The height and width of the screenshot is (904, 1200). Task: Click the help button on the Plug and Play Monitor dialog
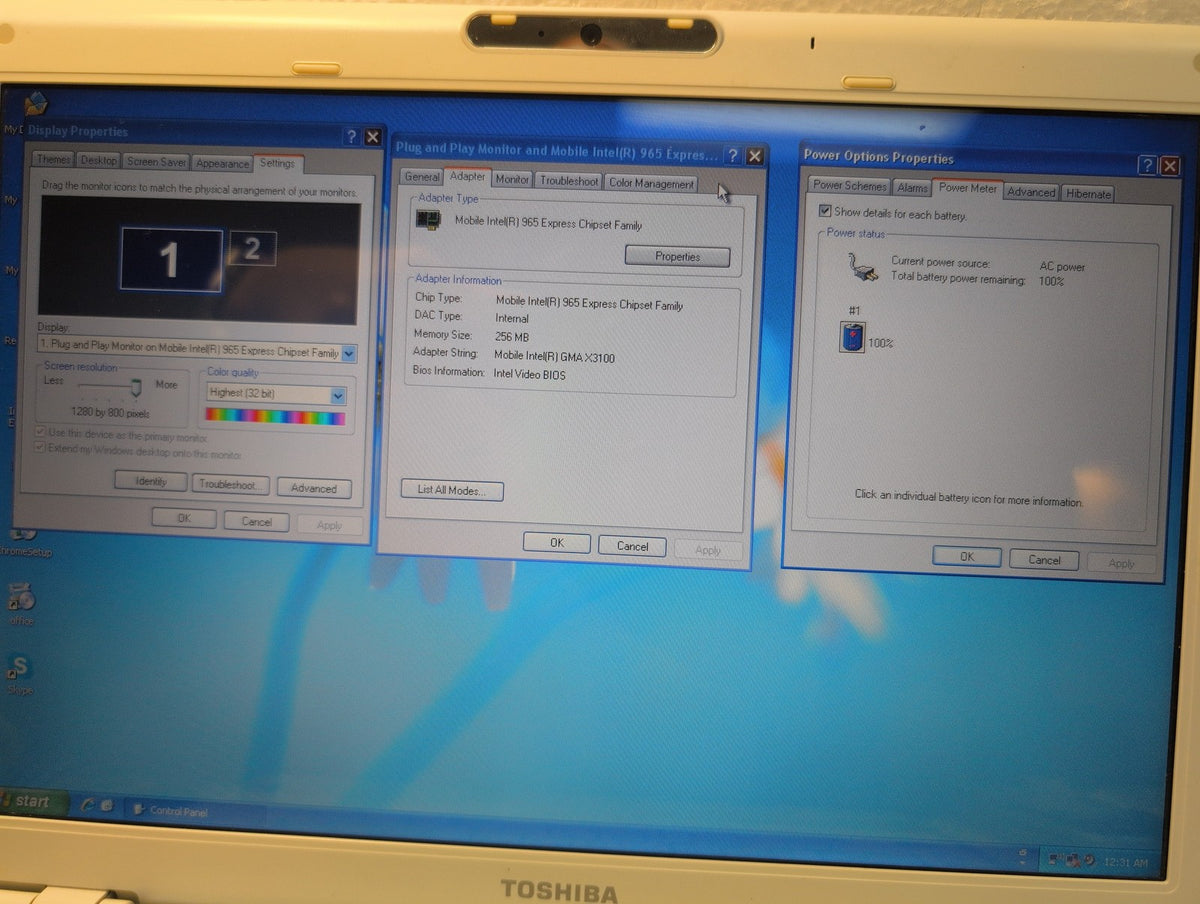(733, 156)
